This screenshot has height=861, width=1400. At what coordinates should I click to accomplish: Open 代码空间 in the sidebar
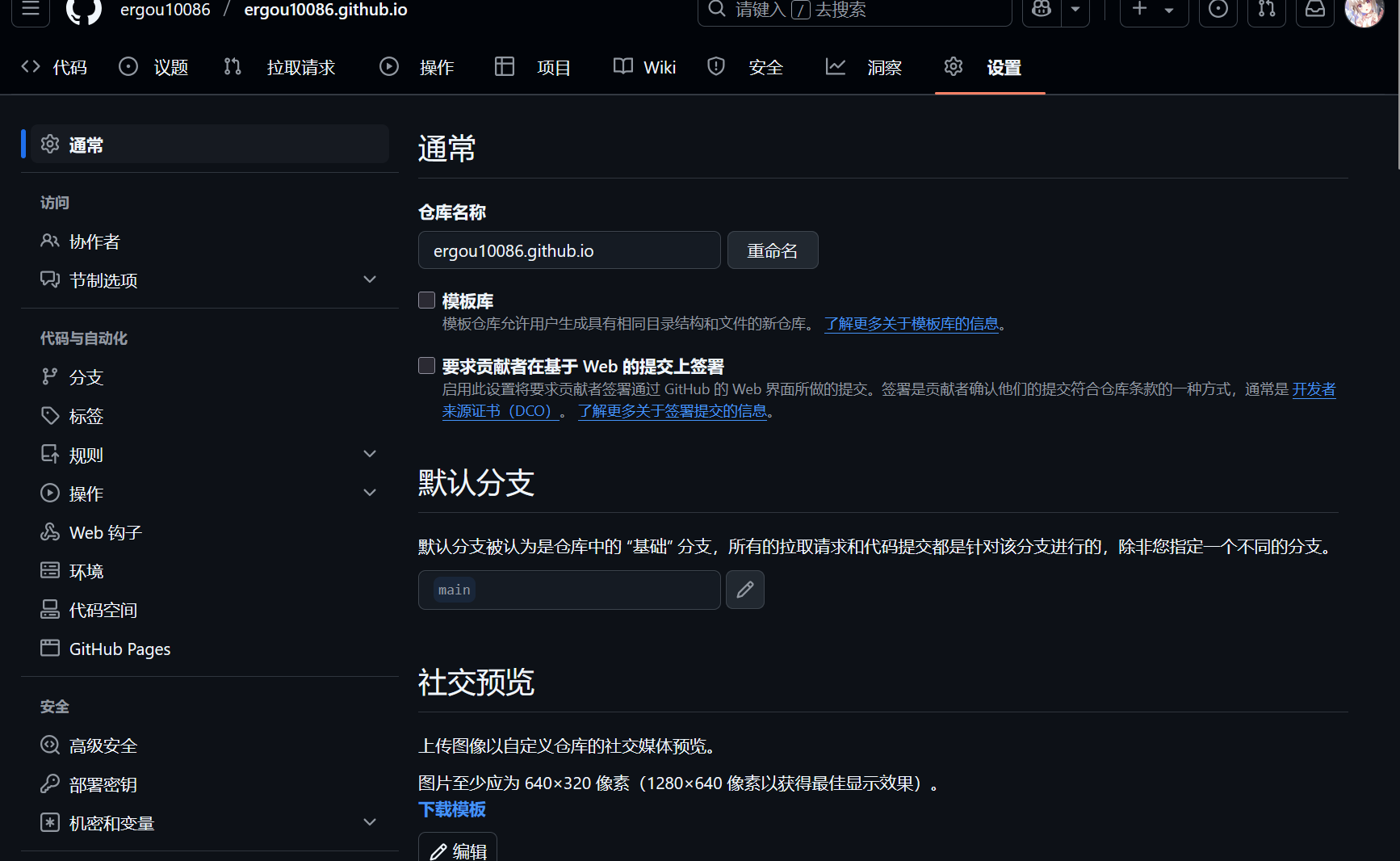point(210,610)
